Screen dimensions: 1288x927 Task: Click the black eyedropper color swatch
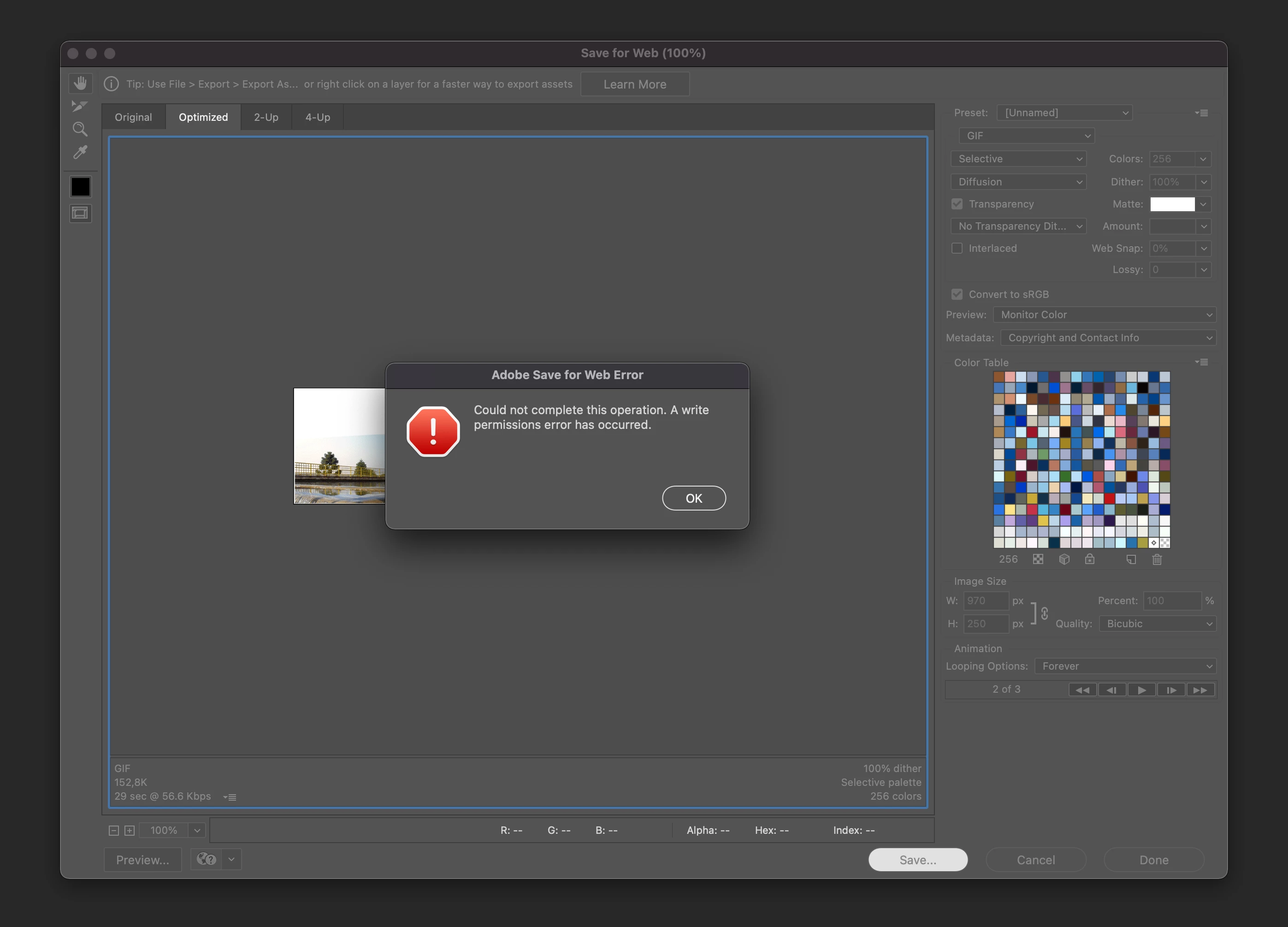pos(80,187)
